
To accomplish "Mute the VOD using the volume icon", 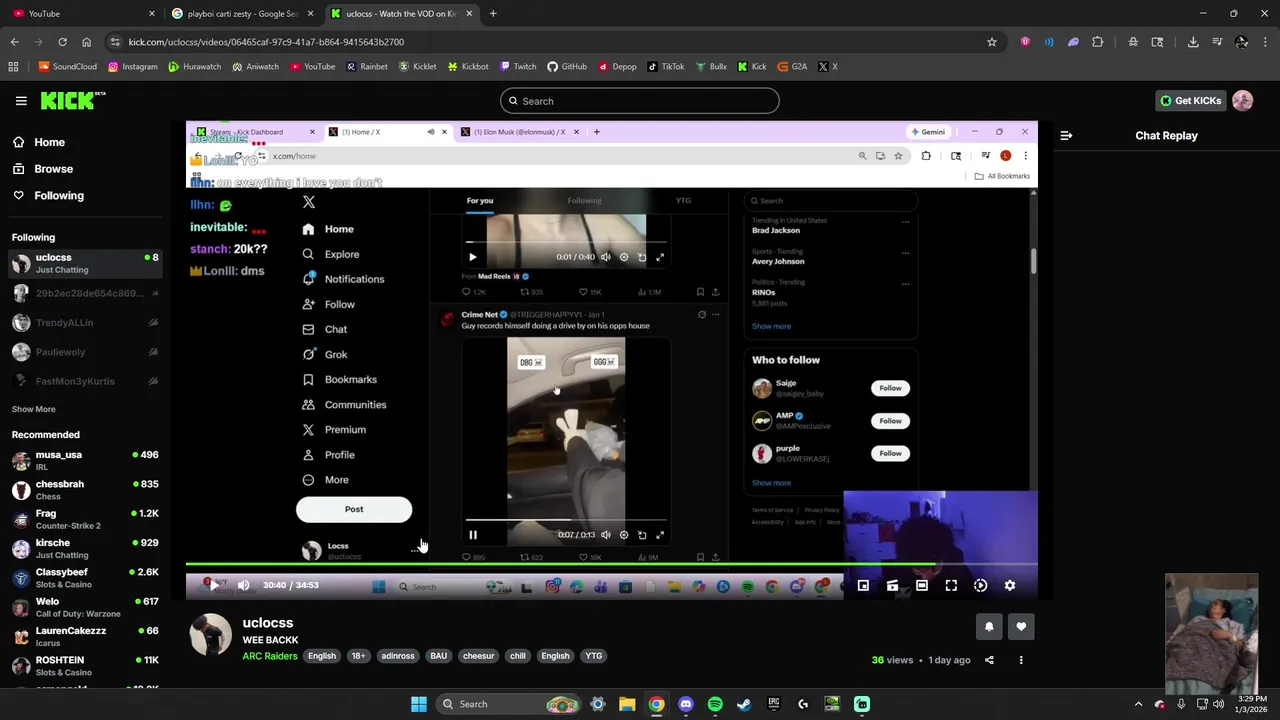I will coord(243,585).
